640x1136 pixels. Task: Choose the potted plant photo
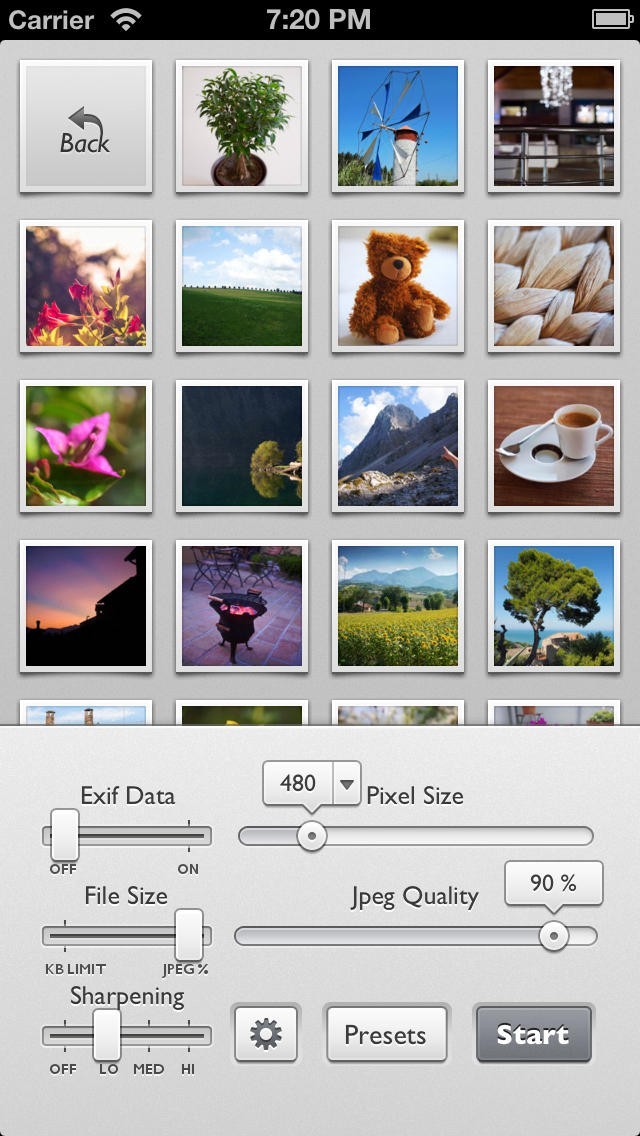coord(242,126)
